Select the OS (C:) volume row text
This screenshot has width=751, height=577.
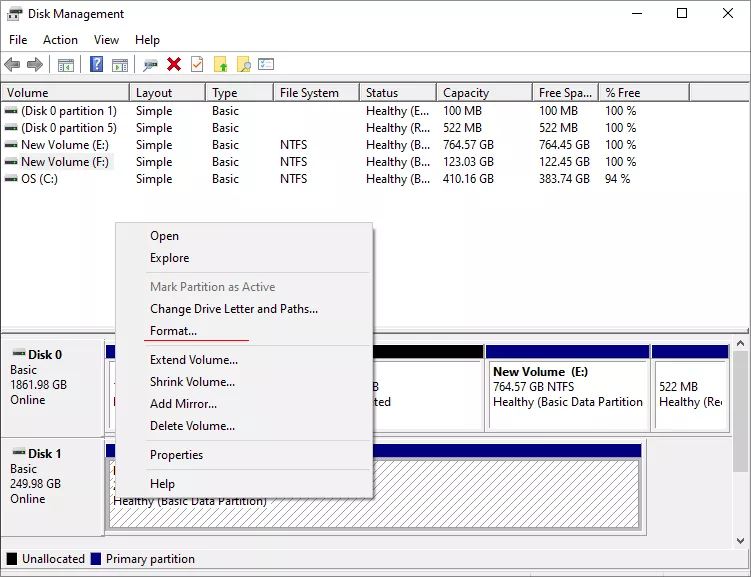coord(39,179)
